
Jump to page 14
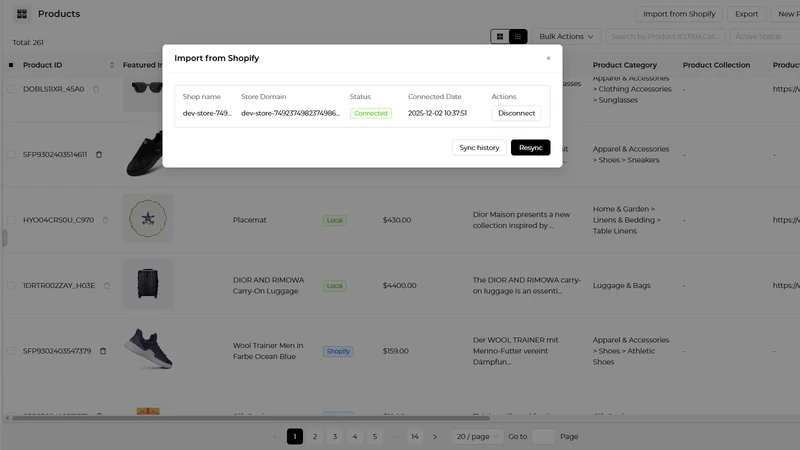coord(414,437)
